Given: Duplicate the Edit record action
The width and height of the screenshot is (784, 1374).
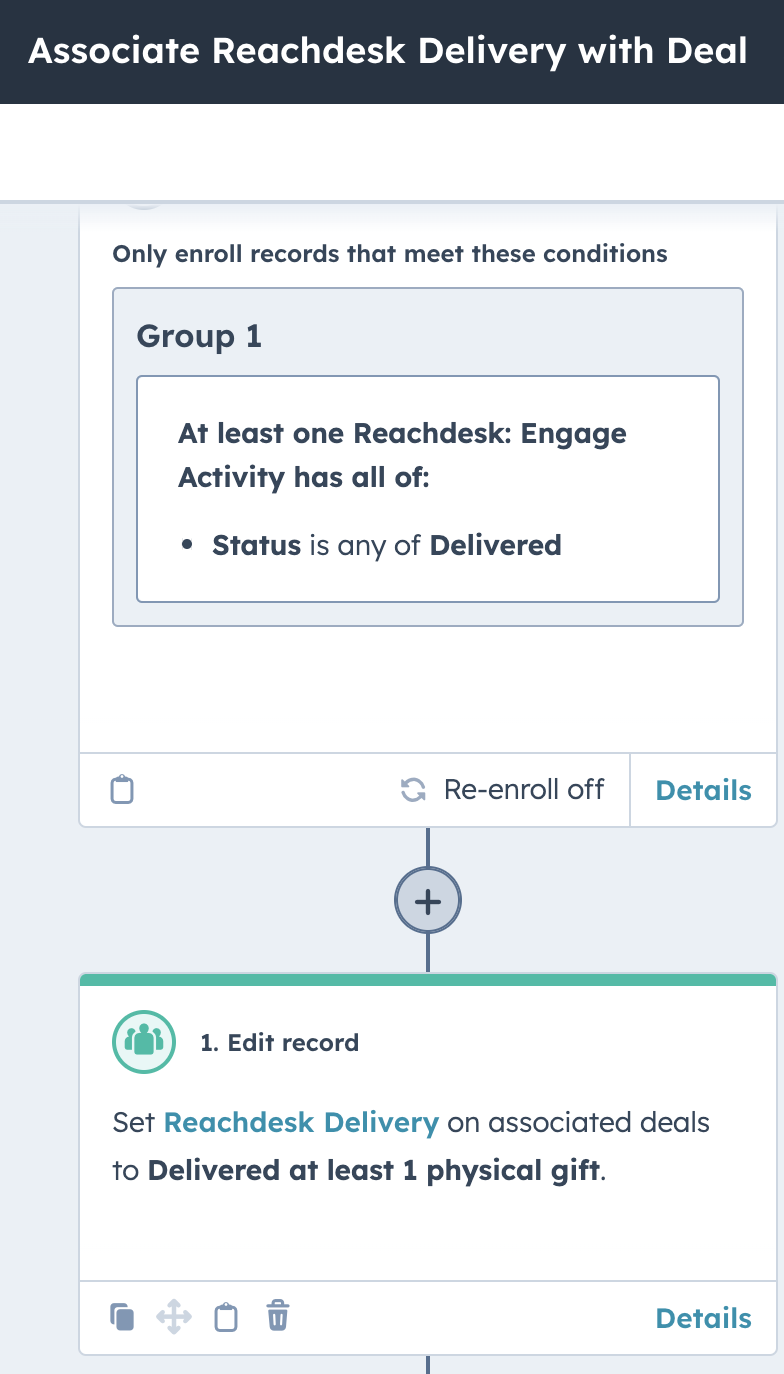Looking at the screenshot, I should (121, 1317).
